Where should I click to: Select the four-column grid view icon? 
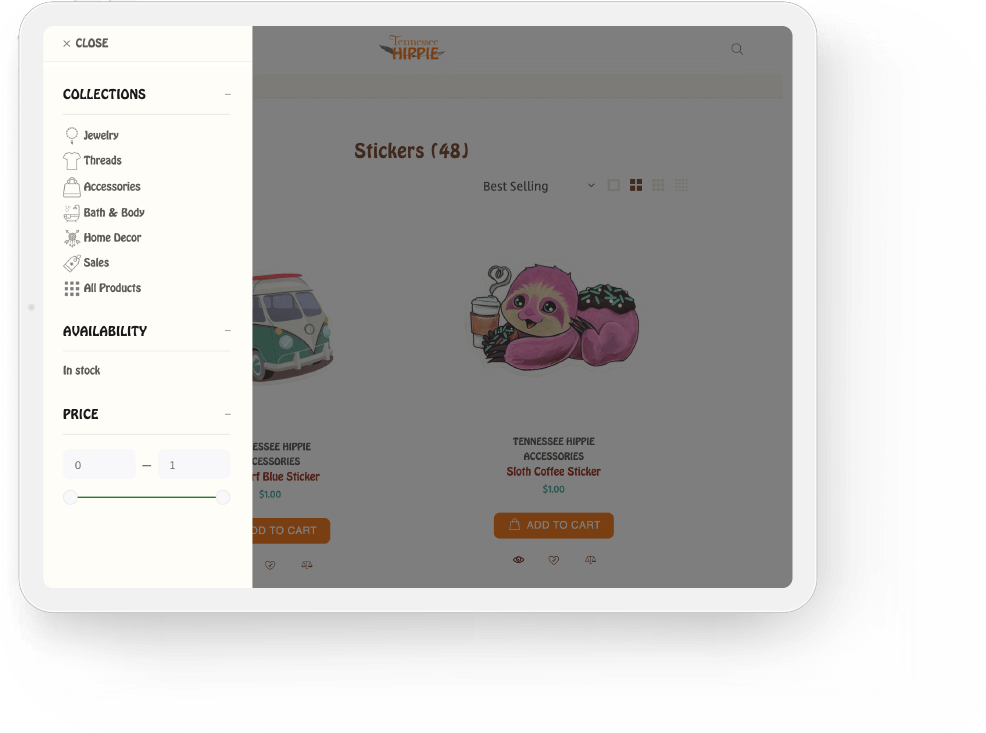[x=681, y=185]
